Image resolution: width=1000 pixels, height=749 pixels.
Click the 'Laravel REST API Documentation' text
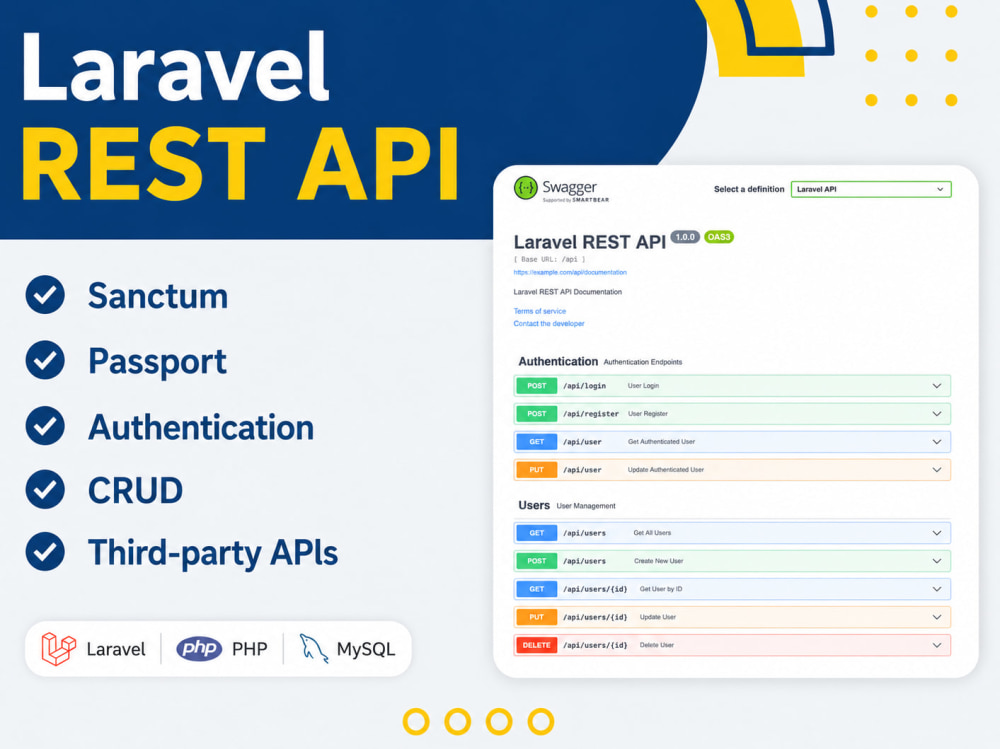click(568, 292)
